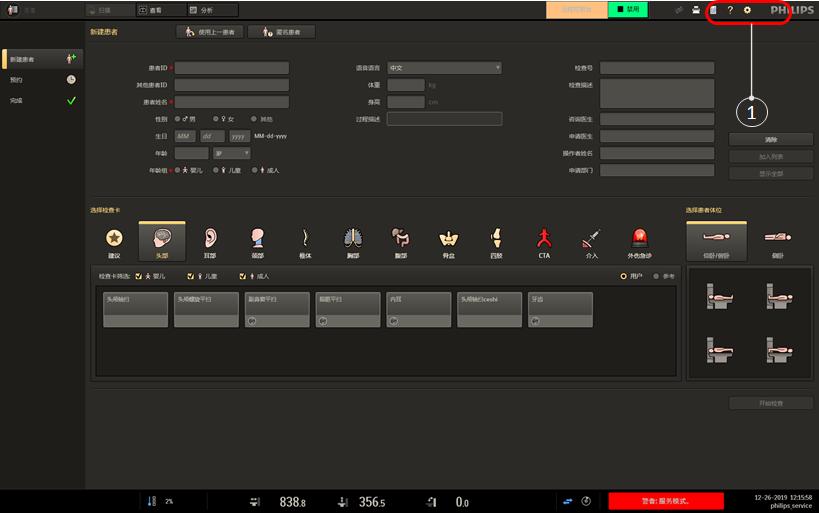Click the 患者姓名 (patient name) input field
Screen dimensions: 819x513
tap(232, 102)
